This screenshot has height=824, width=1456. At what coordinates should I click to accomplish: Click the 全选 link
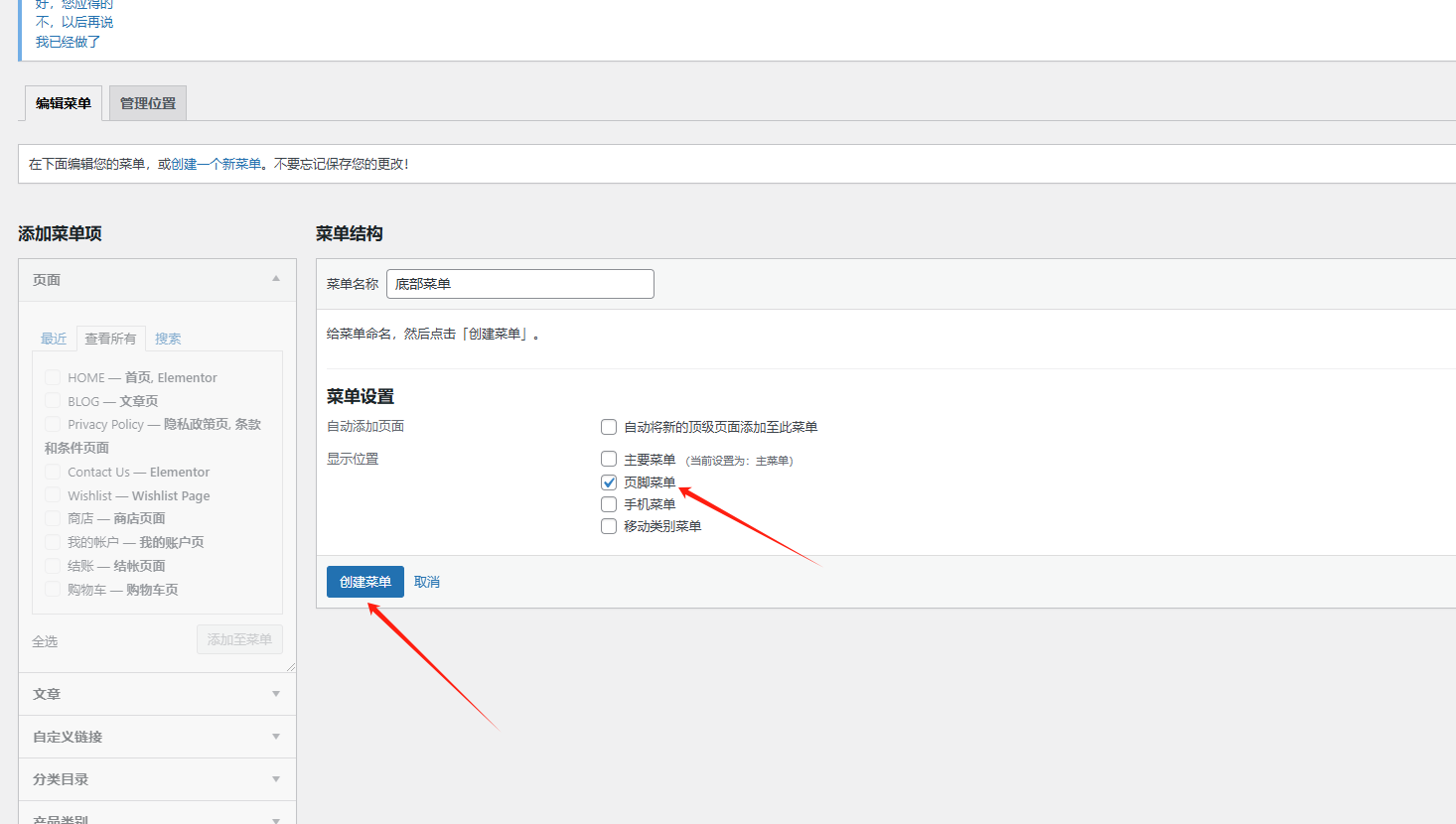(x=45, y=640)
